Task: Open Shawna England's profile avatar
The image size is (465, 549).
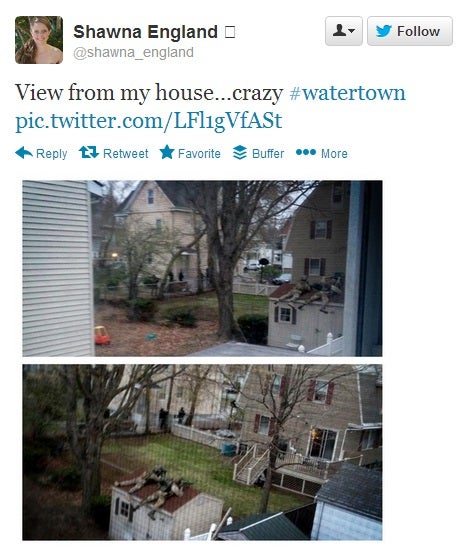Action: [39, 40]
